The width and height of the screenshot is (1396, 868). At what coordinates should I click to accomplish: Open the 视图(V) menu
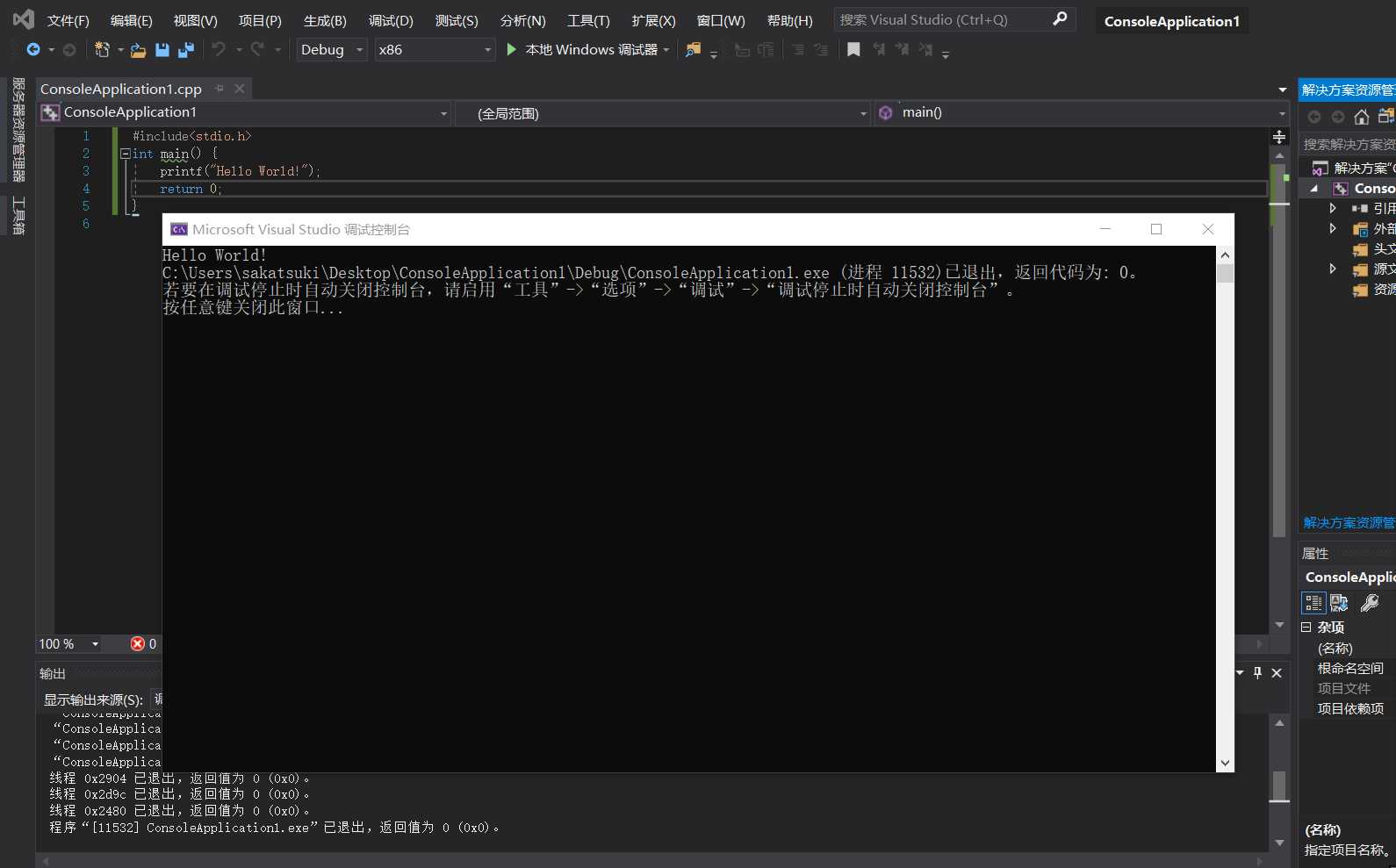click(x=195, y=20)
